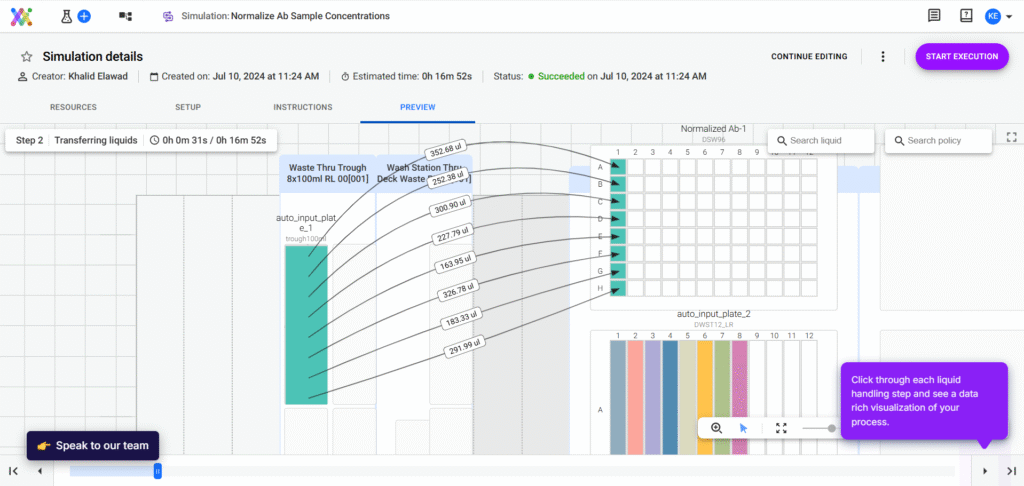
Task: Click the Synthace logo home icon
Action: (x=21, y=16)
